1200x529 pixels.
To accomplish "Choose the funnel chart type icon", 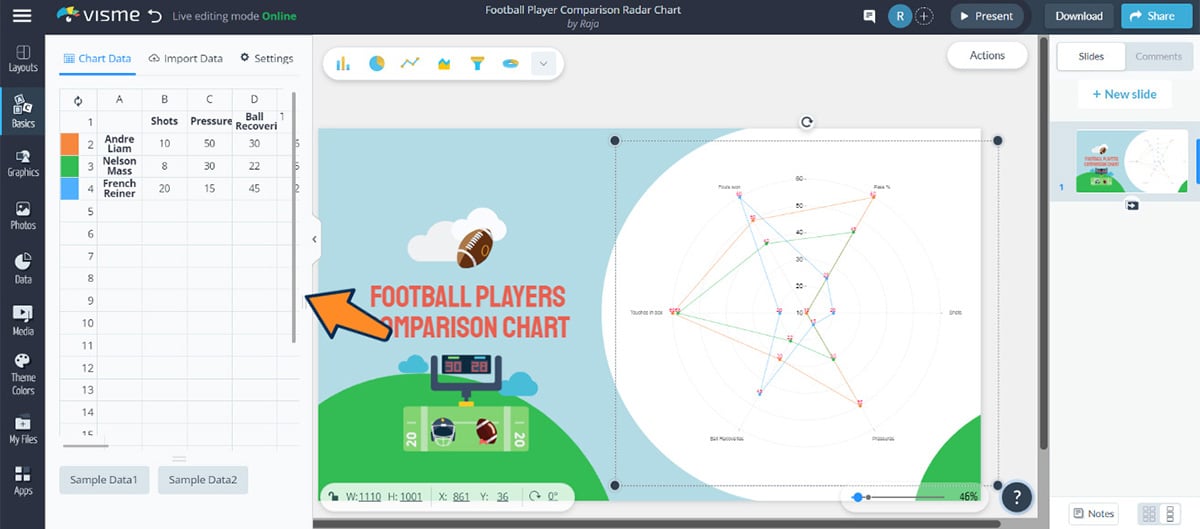I will pos(477,63).
